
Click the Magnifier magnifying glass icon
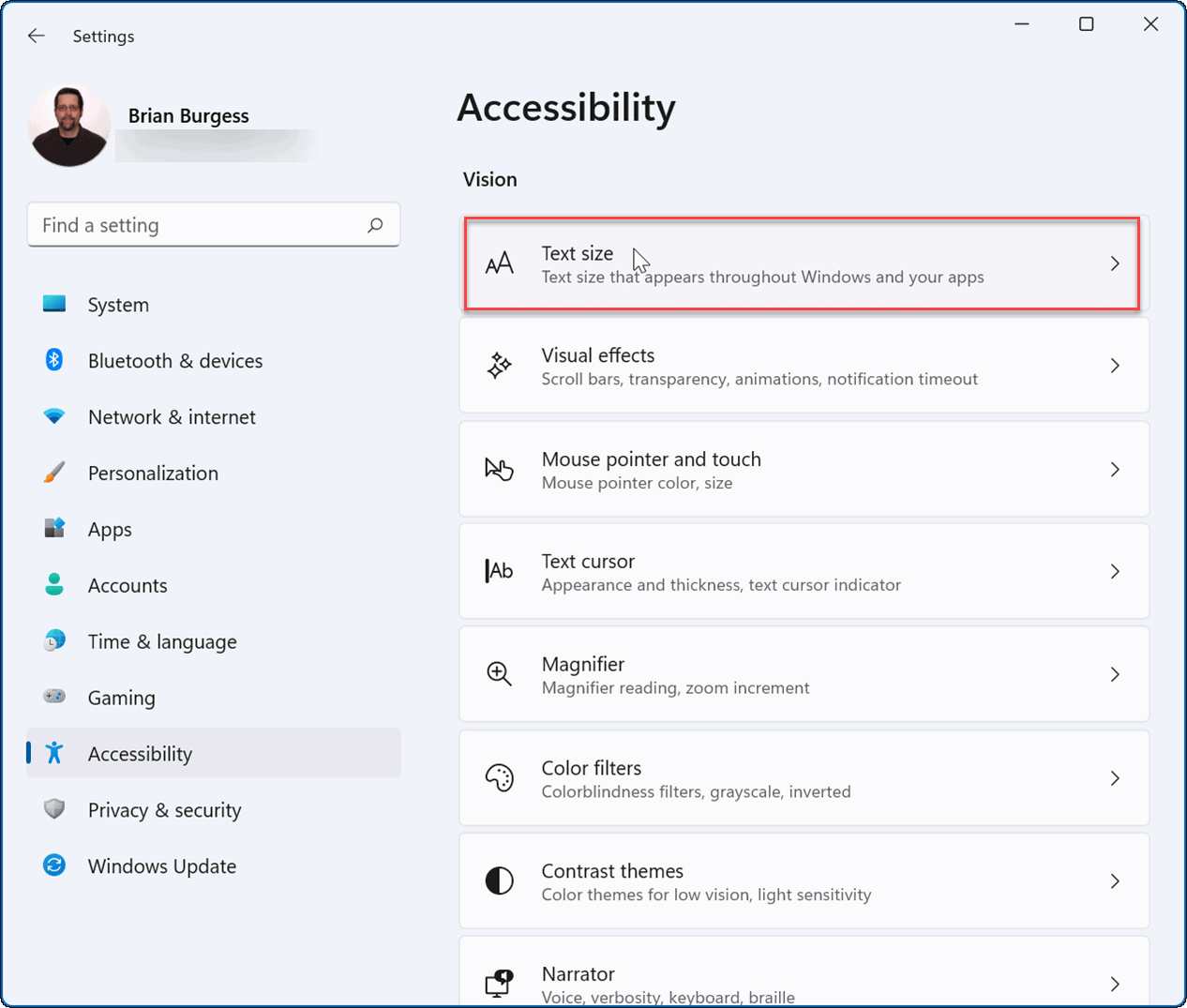497,673
